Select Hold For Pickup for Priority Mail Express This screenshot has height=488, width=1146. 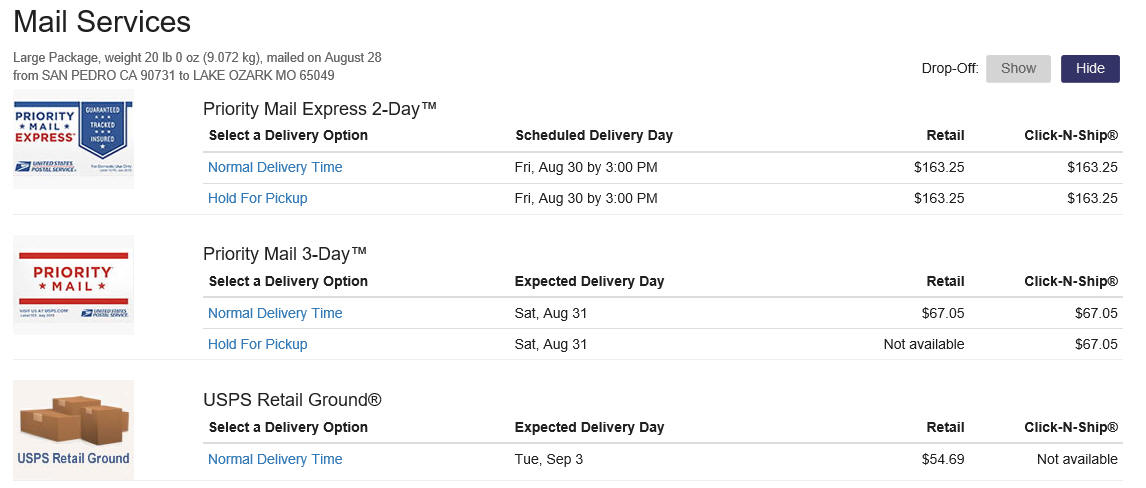click(x=257, y=198)
